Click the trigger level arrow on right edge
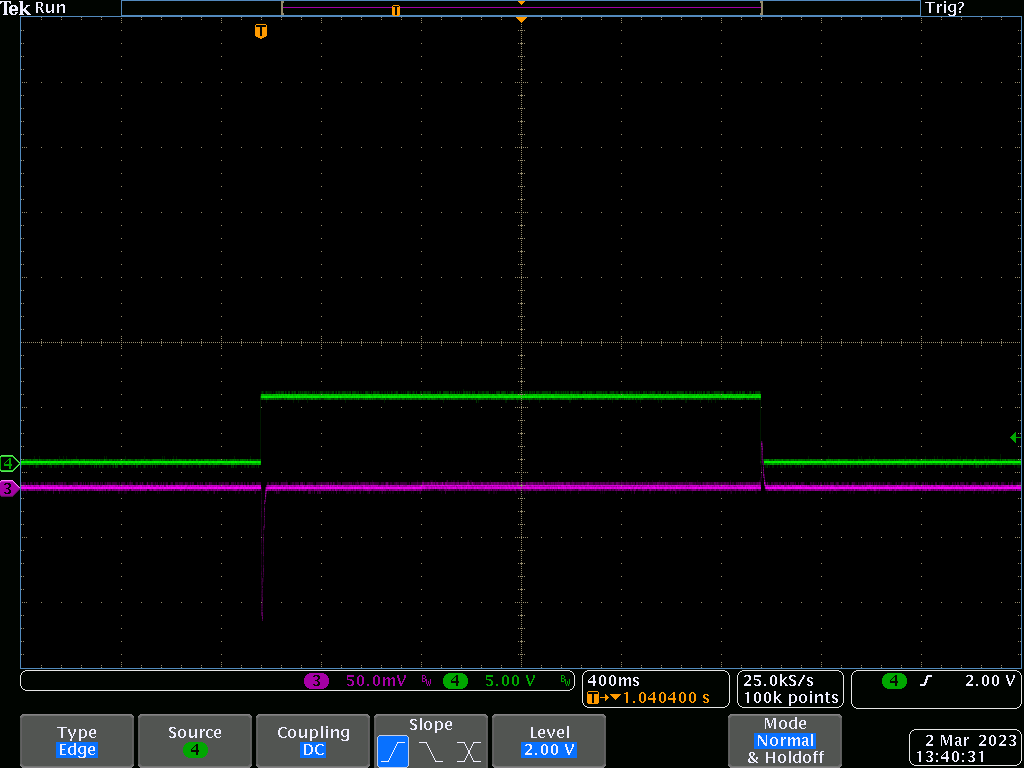This screenshot has width=1024, height=768. pyautogui.click(x=1015, y=437)
